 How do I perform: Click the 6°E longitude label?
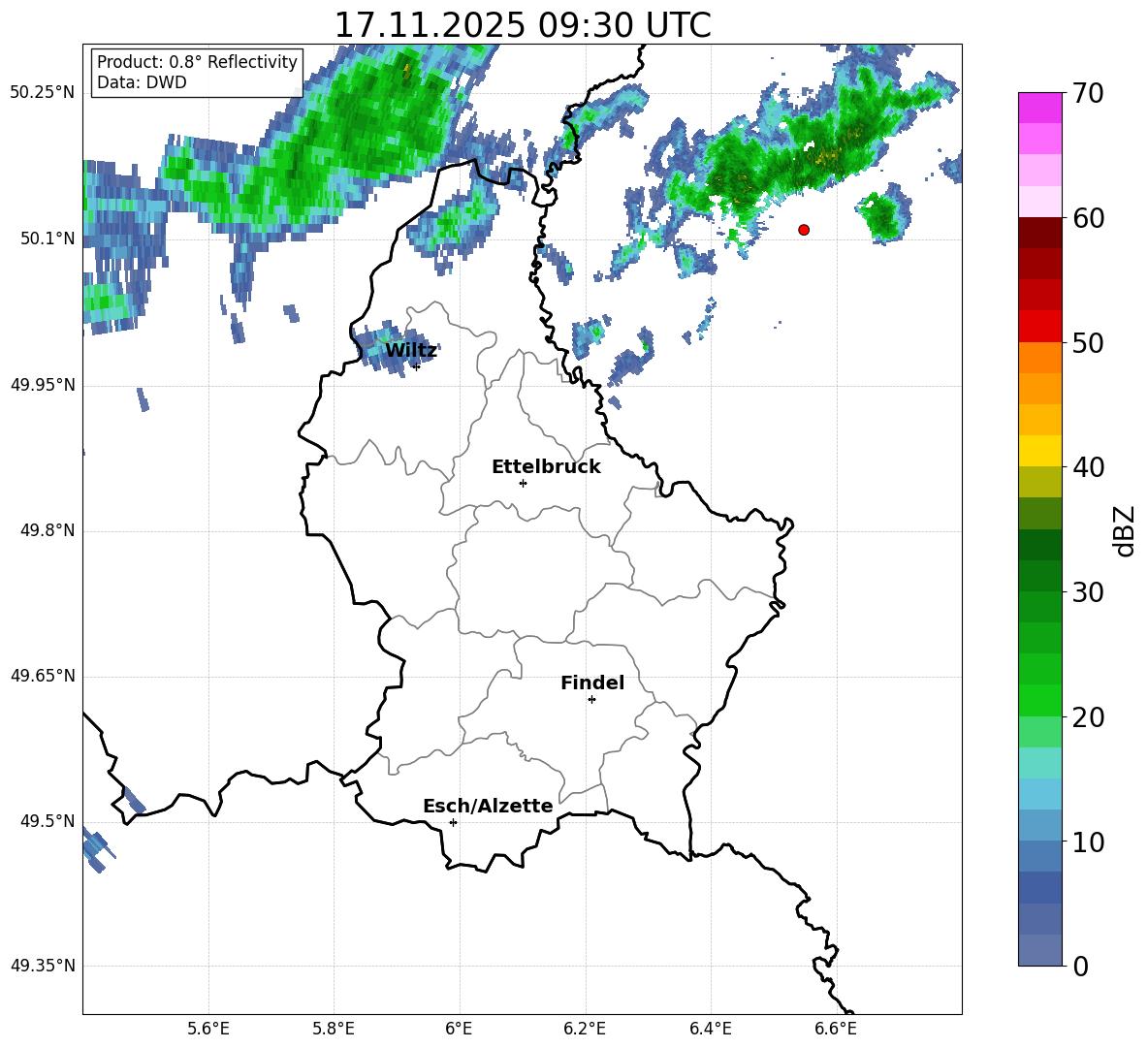[459, 1029]
